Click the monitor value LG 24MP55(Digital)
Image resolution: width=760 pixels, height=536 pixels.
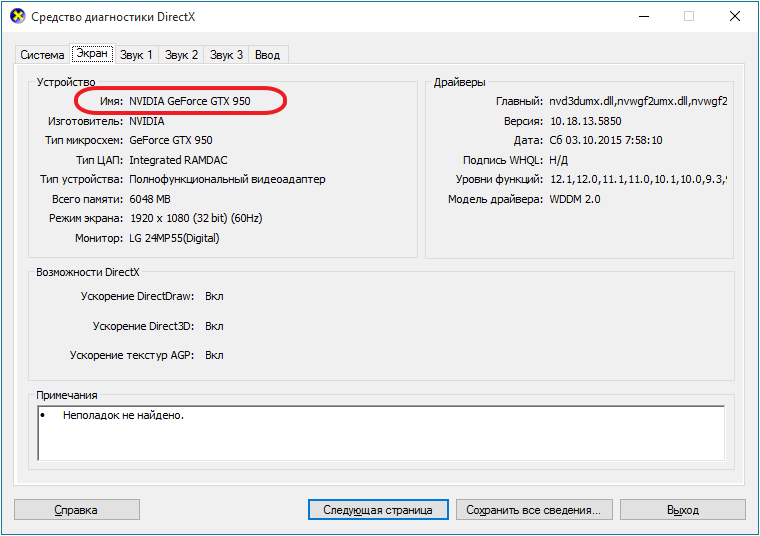[x=174, y=238]
